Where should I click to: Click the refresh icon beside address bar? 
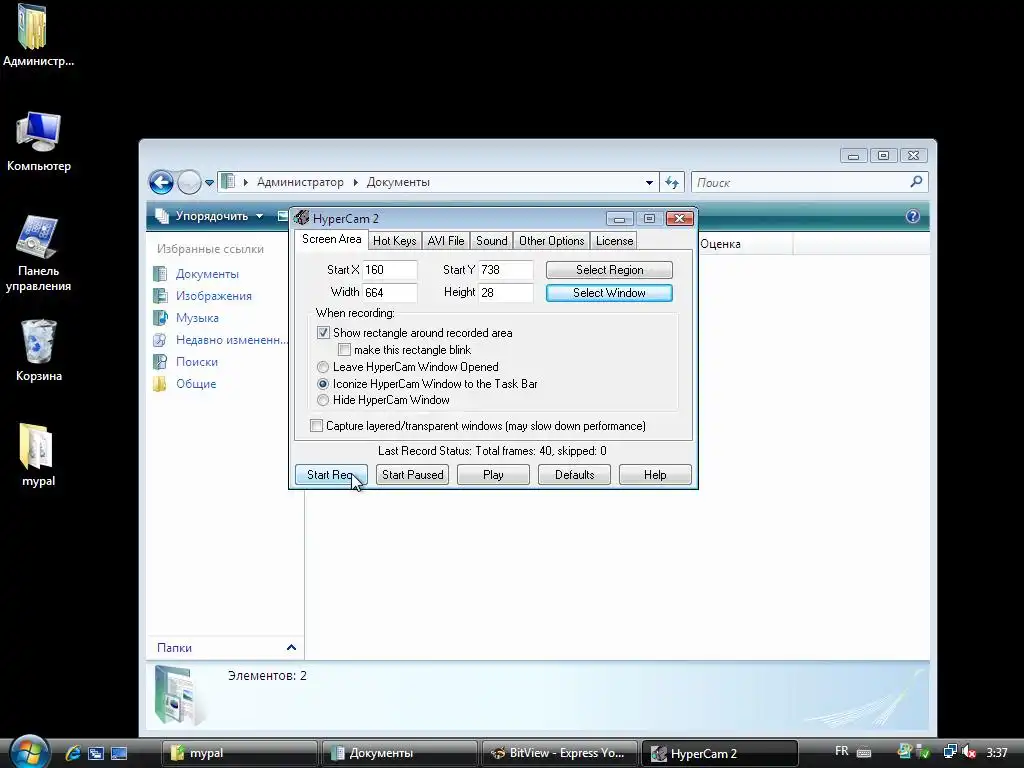pyautogui.click(x=672, y=182)
